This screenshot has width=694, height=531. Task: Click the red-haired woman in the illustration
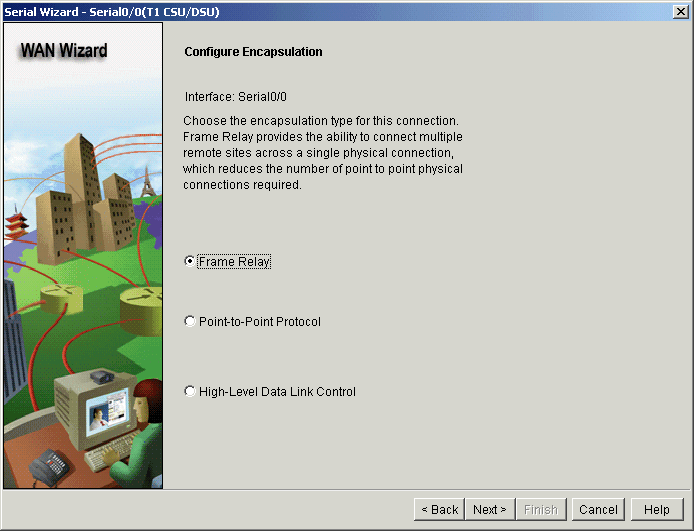(x=139, y=436)
